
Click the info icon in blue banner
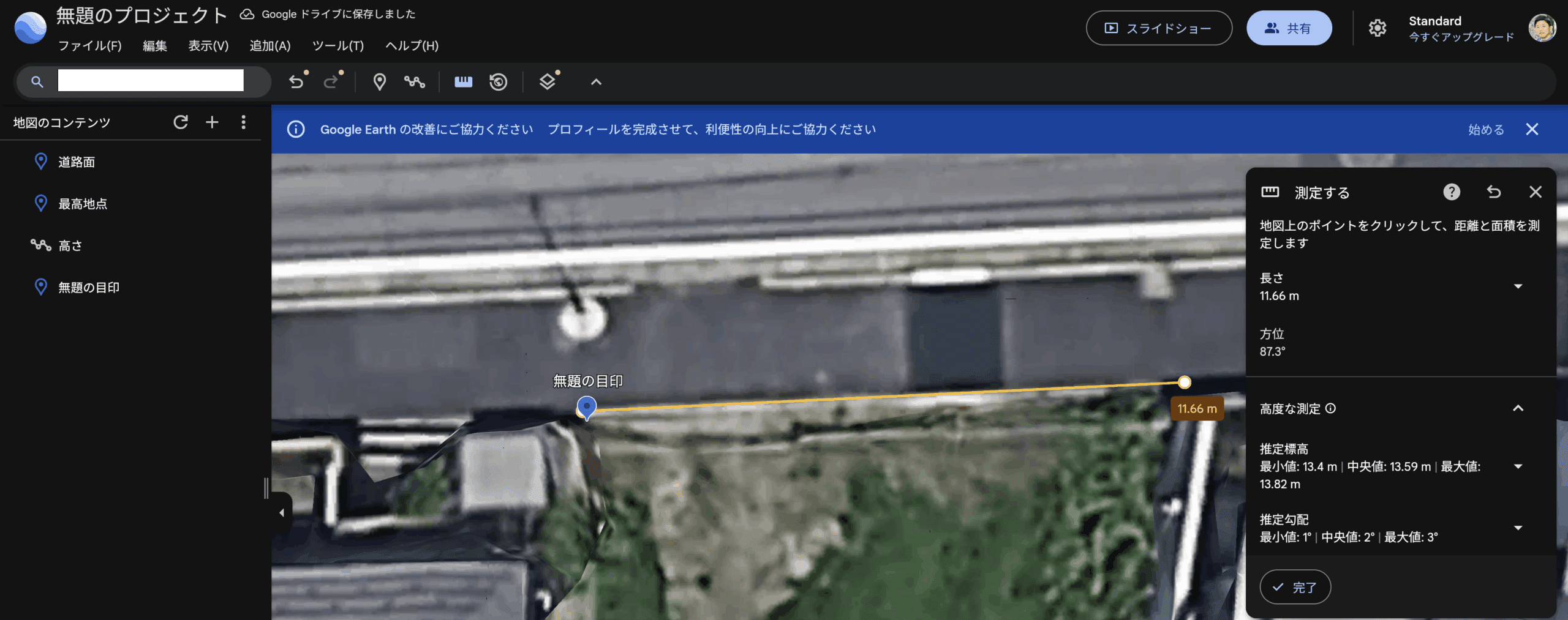(296, 129)
